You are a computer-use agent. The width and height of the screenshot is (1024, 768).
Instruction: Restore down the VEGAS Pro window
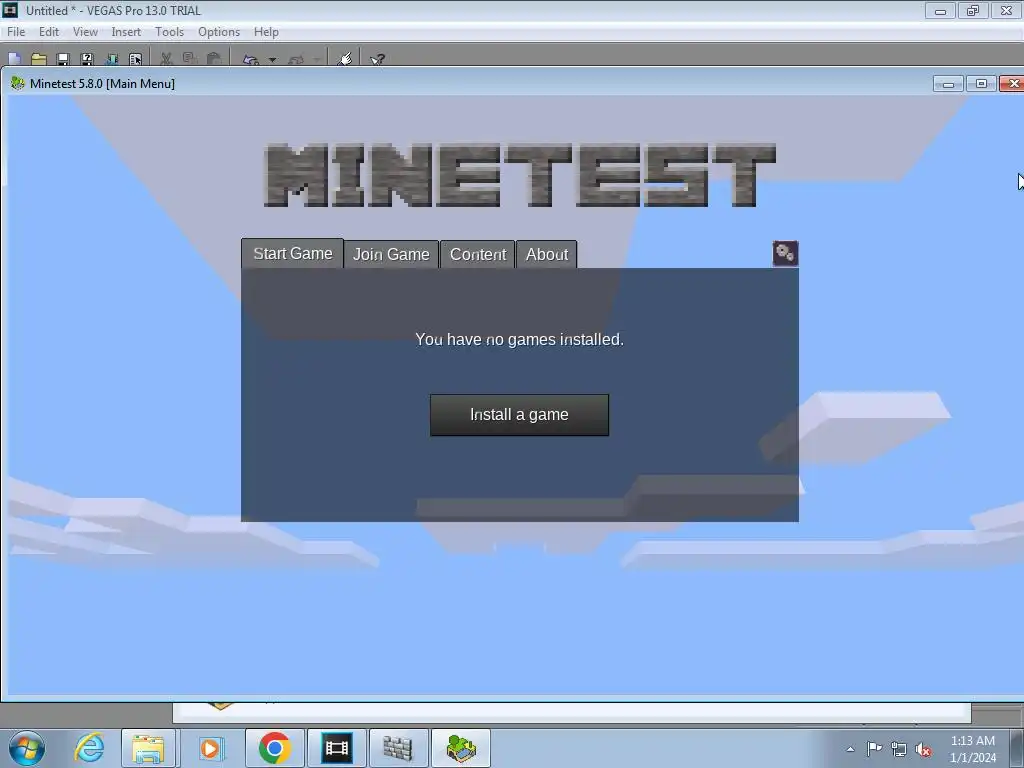tap(973, 10)
